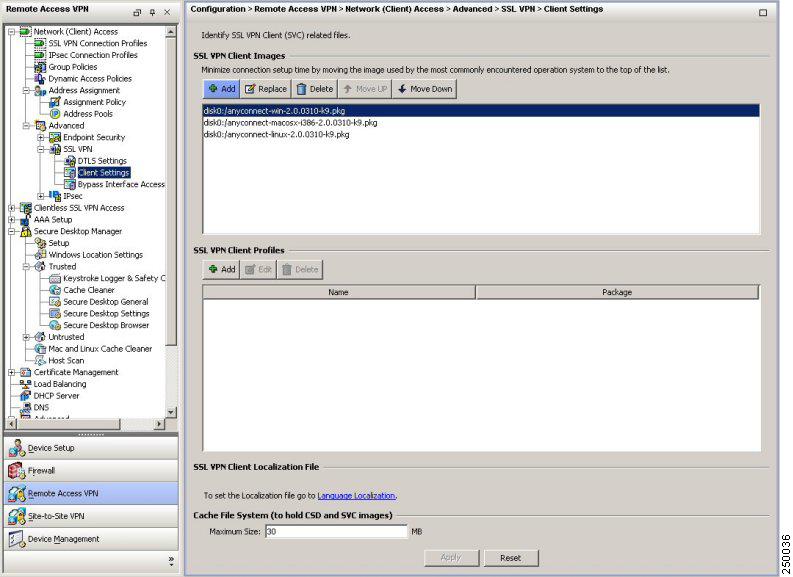Click the Windows Location Settings icon

coord(40,255)
